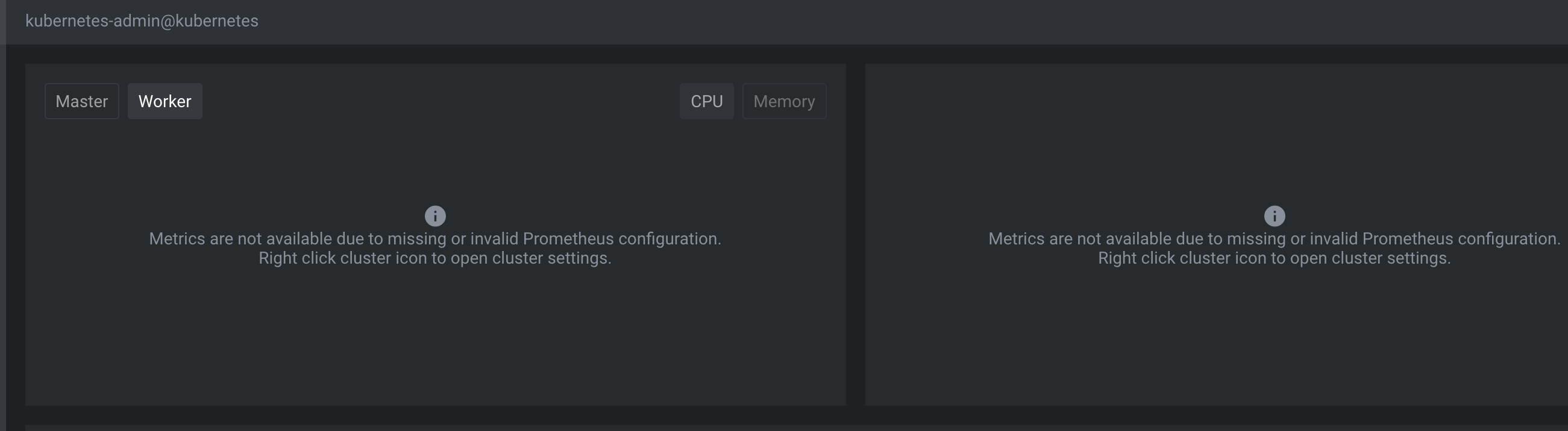
Task: Click inside the right metrics chart area
Action: click(x=1211, y=334)
